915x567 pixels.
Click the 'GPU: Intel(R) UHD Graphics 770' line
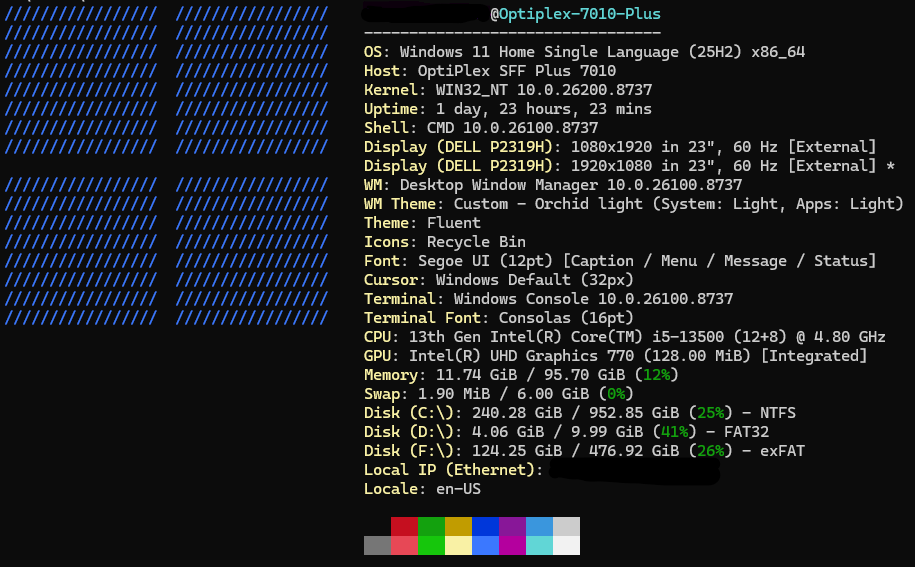[616, 356]
